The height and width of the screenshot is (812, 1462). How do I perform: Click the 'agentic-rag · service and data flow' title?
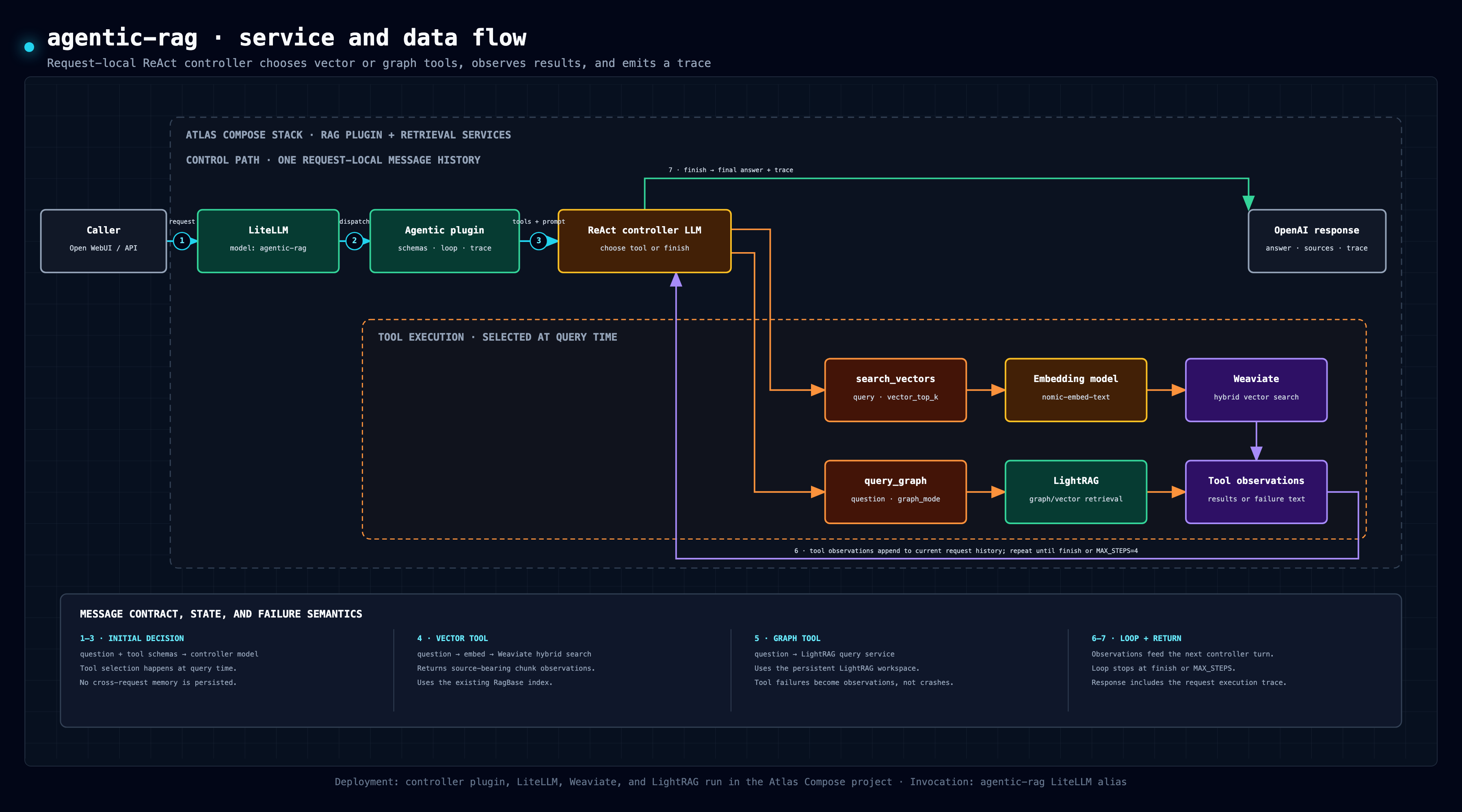pos(287,37)
